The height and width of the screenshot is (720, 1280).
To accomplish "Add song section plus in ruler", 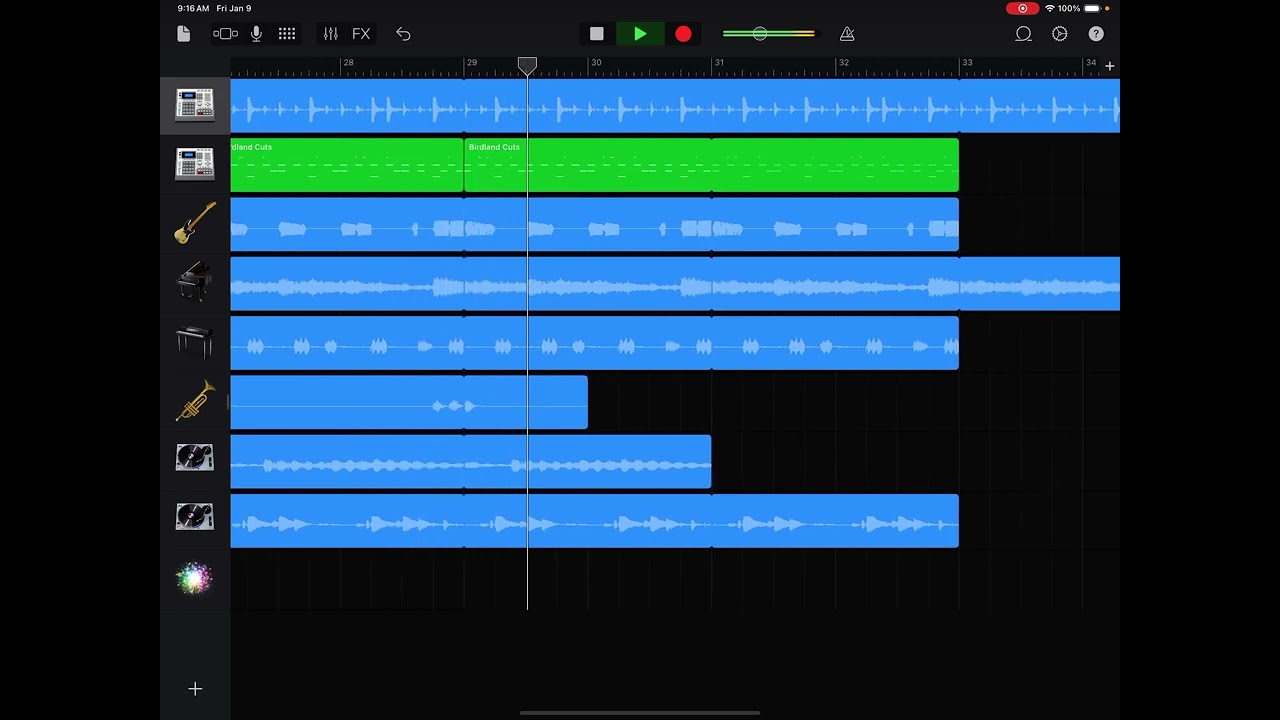I will pos(1109,66).
